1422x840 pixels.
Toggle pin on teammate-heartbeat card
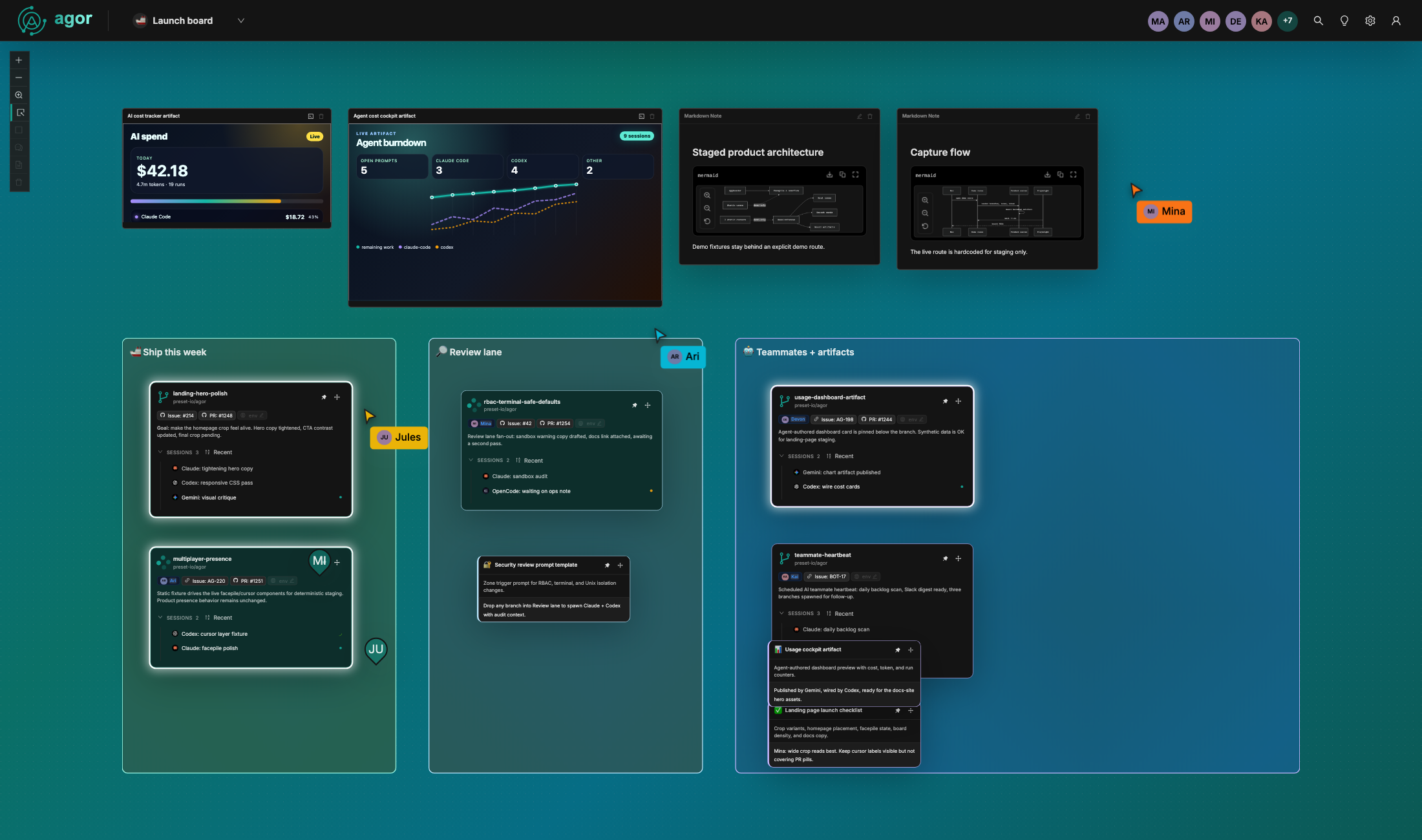click(x=945, y=558)
